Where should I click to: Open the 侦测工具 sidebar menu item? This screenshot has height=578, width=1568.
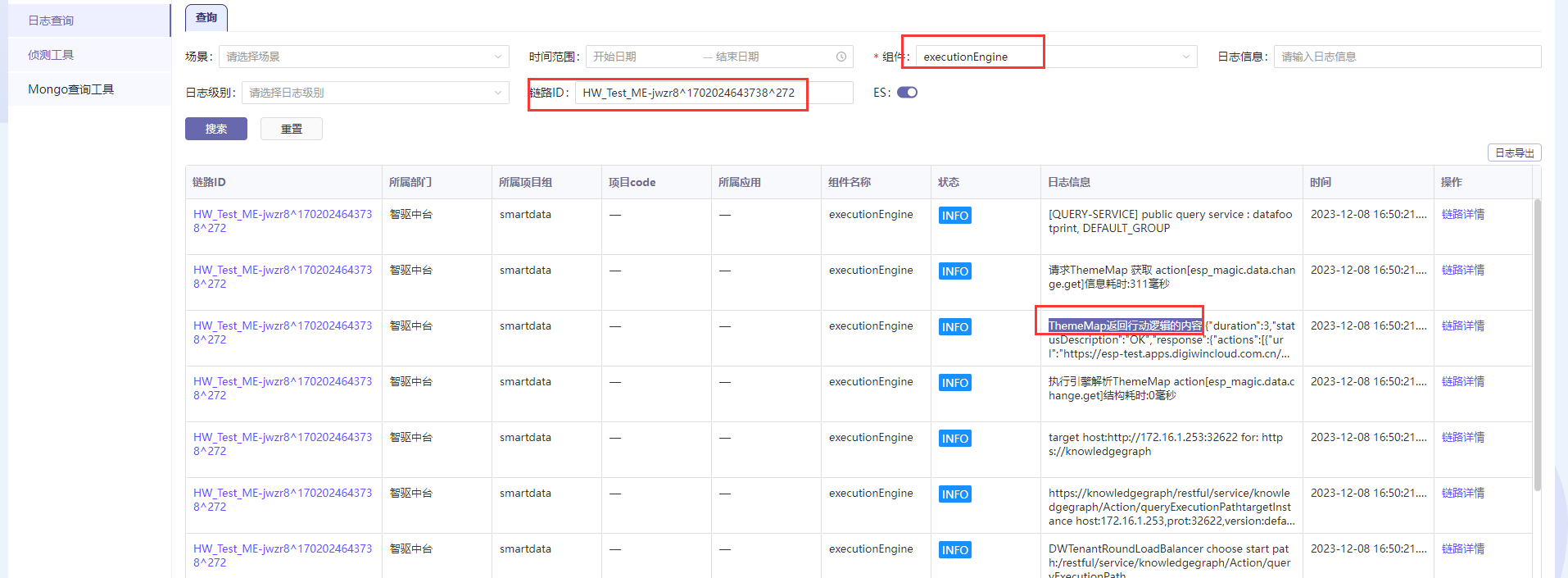pyautogui.click(x=88, y=55)
